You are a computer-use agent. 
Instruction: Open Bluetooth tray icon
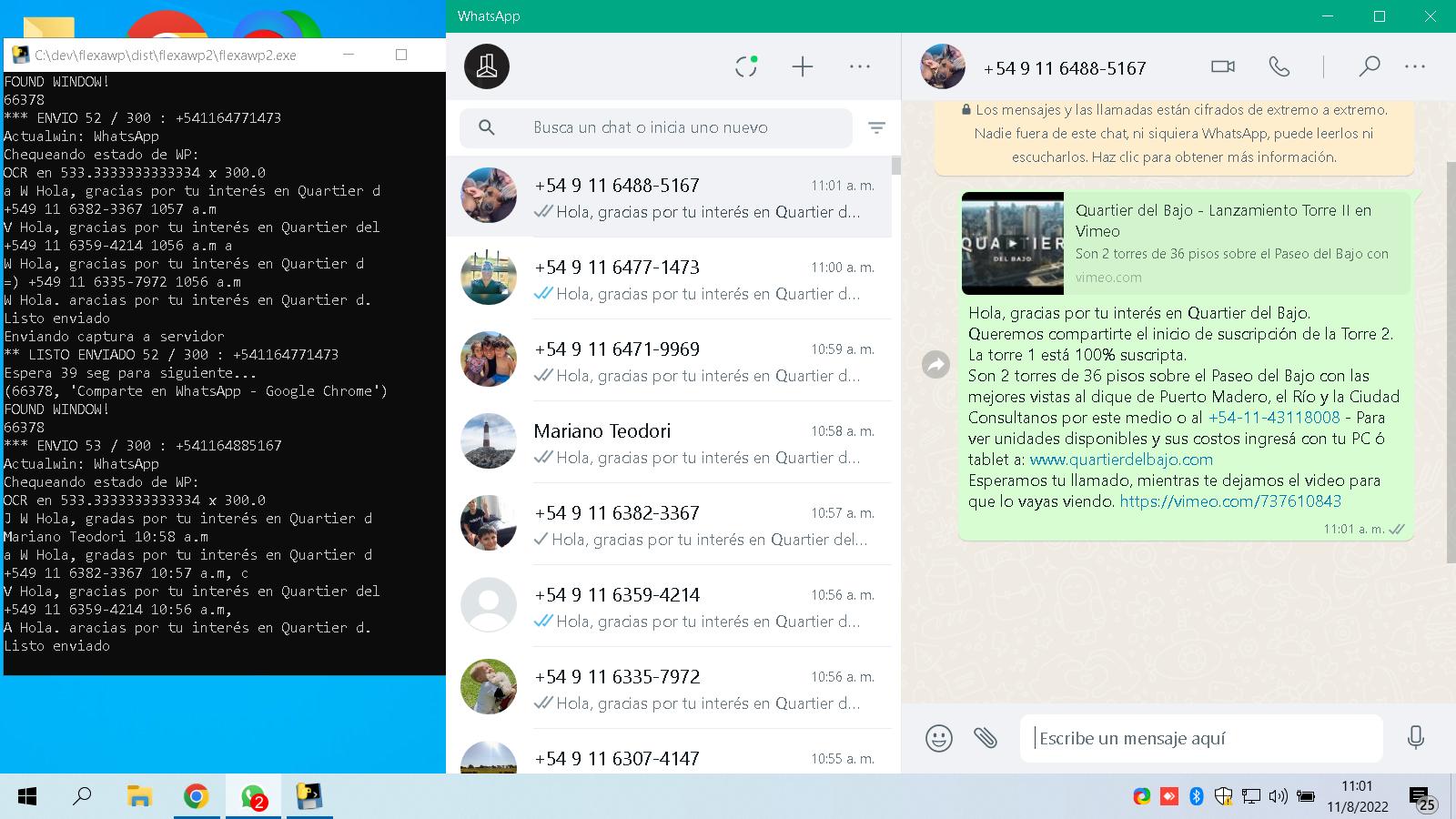click(x=1197, y=797)
